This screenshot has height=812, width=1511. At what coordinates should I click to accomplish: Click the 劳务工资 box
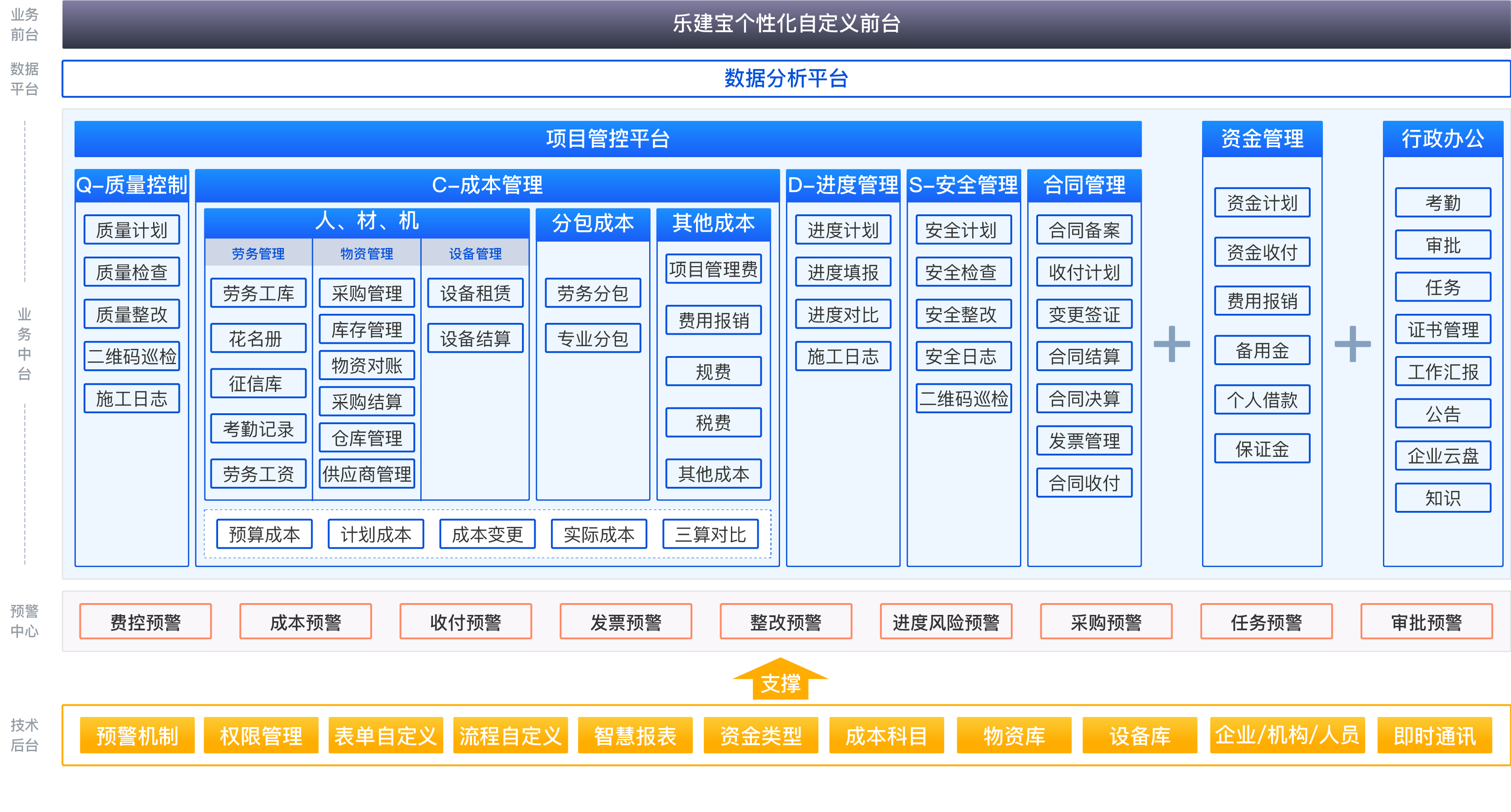(258, 474)
